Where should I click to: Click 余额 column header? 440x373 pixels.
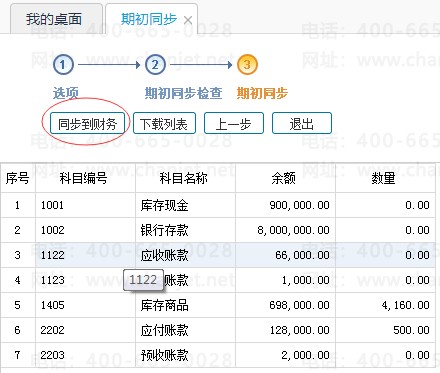[x=285, y=178]
